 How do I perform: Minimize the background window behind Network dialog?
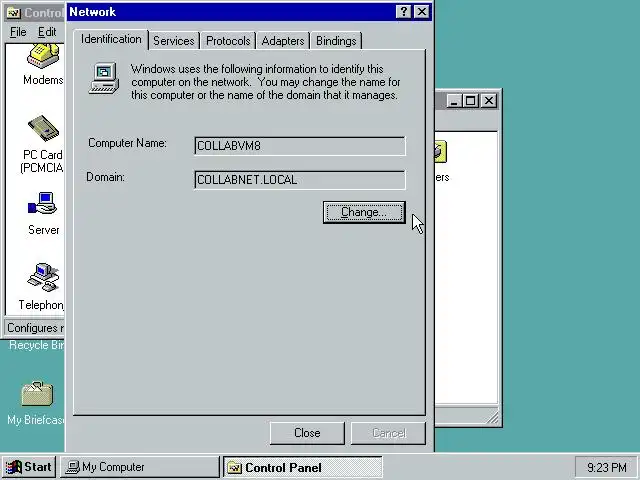click(454, 101)
